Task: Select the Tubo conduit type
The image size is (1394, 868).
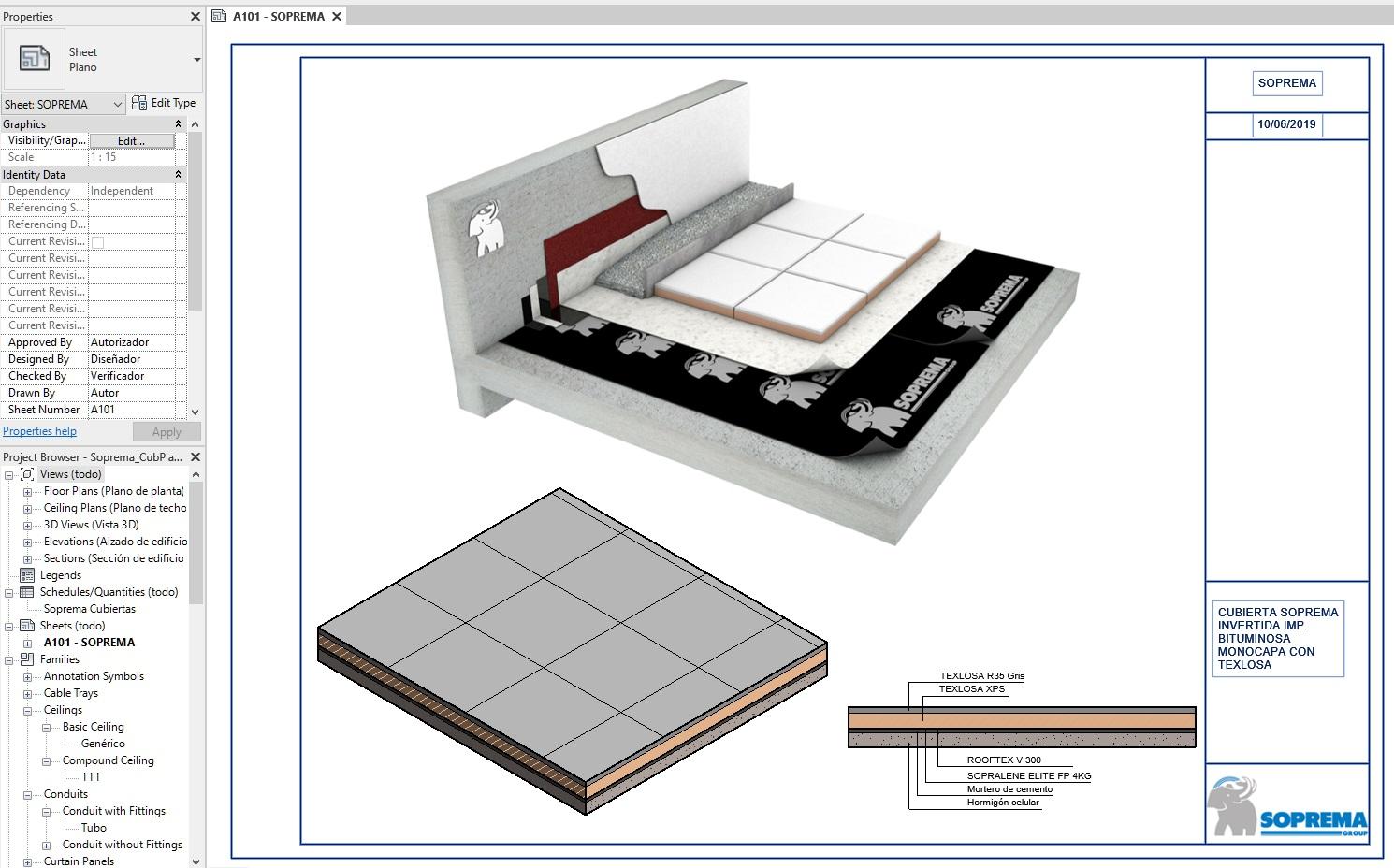Action: click(94, 828)
